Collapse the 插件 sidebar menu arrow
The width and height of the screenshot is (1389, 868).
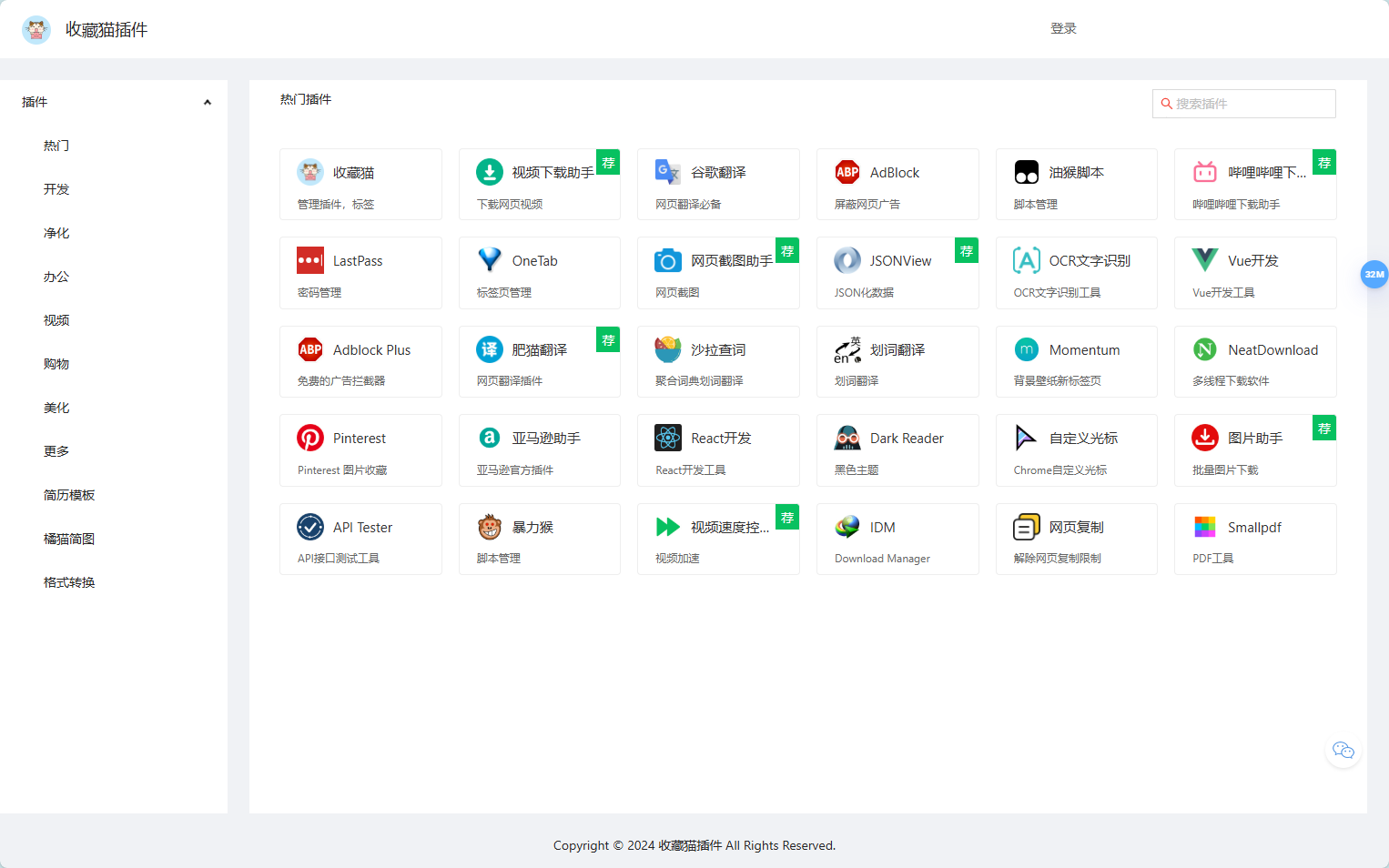(208, 103)
